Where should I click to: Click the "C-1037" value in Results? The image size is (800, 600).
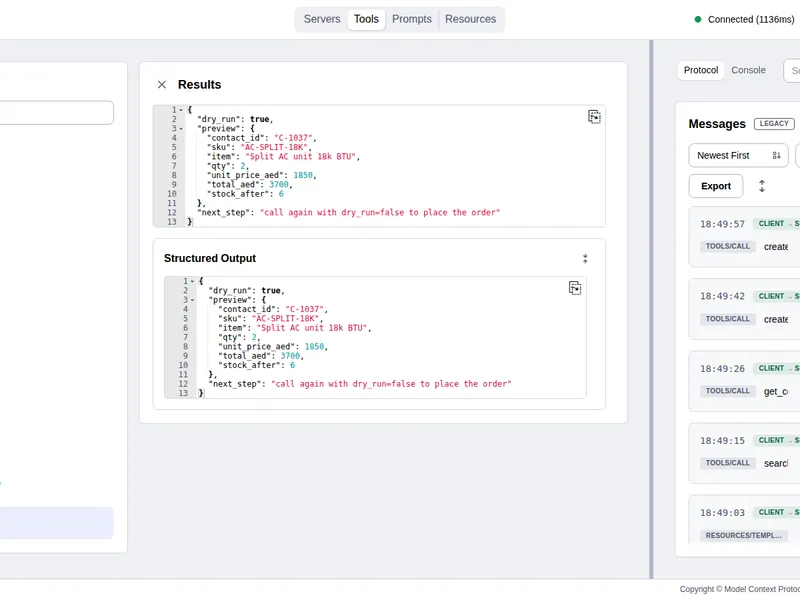tap(293, 138)
